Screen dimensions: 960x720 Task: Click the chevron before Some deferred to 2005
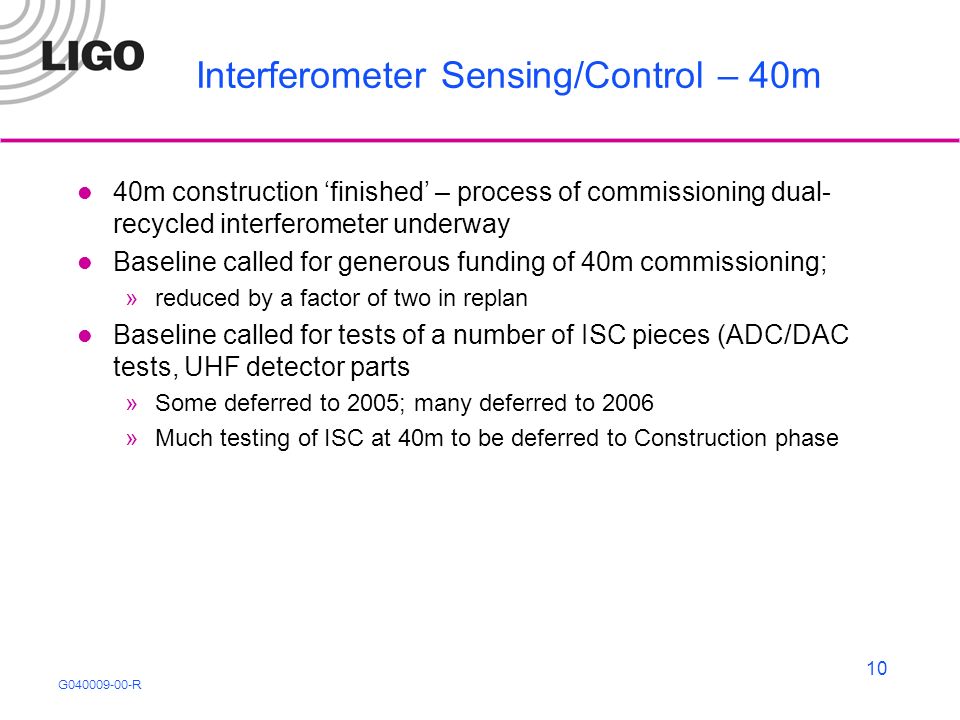pos(132,404)
